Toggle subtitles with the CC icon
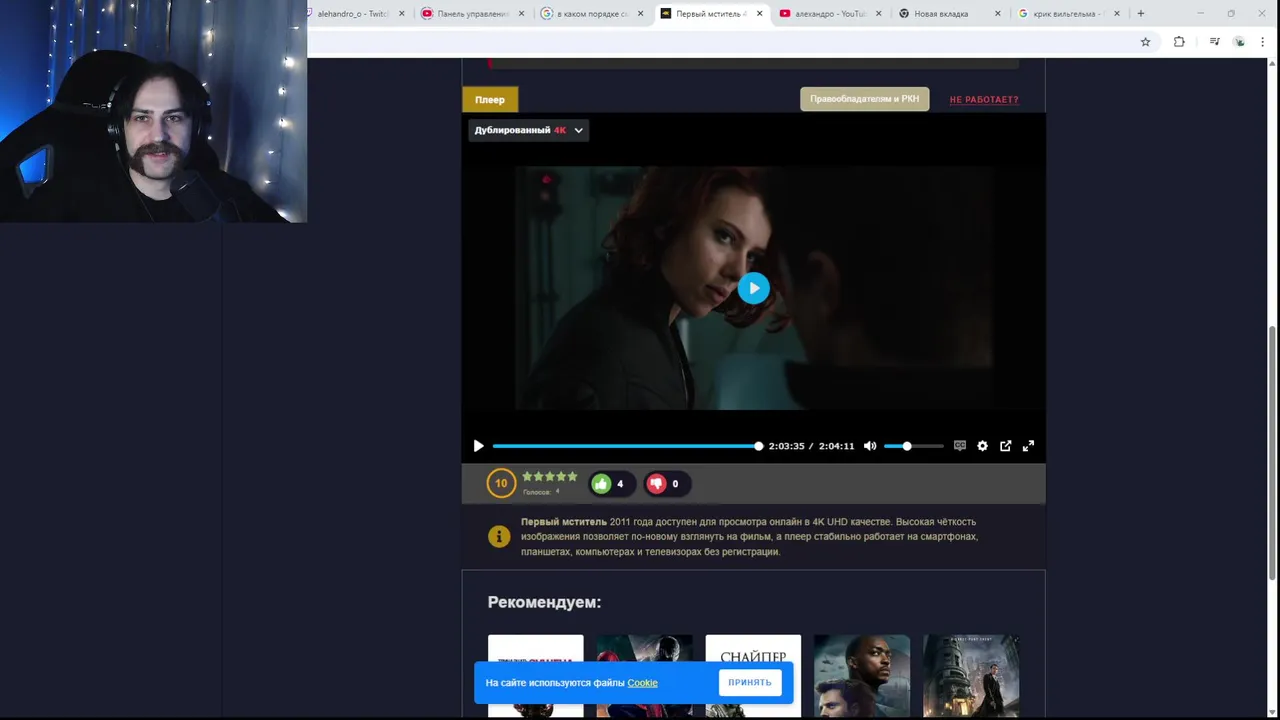Screen dimensions: 1280x720 click(x=960, y=446)
